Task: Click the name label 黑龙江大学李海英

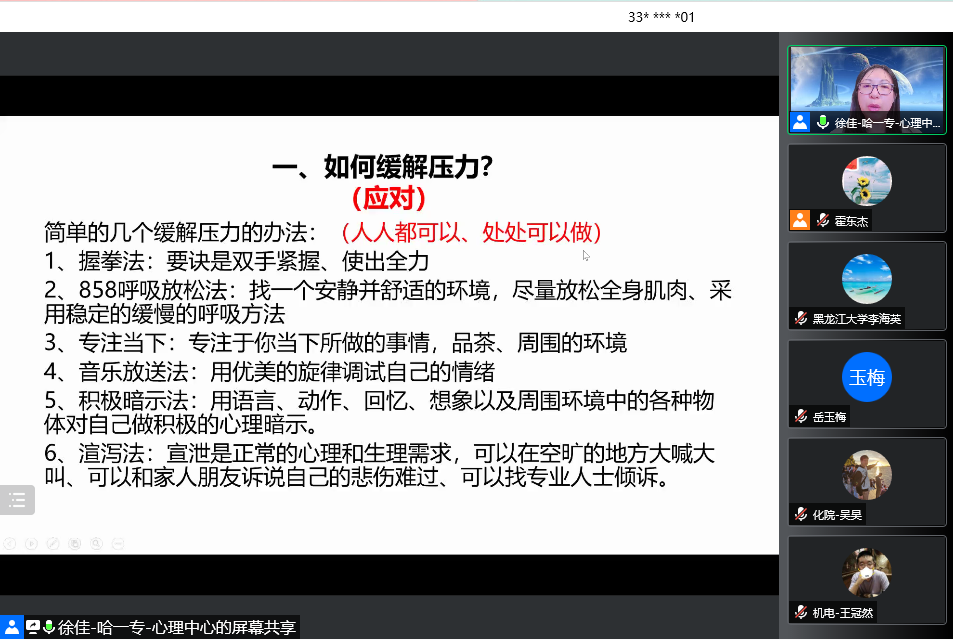Action: click(x=856, y=318)
